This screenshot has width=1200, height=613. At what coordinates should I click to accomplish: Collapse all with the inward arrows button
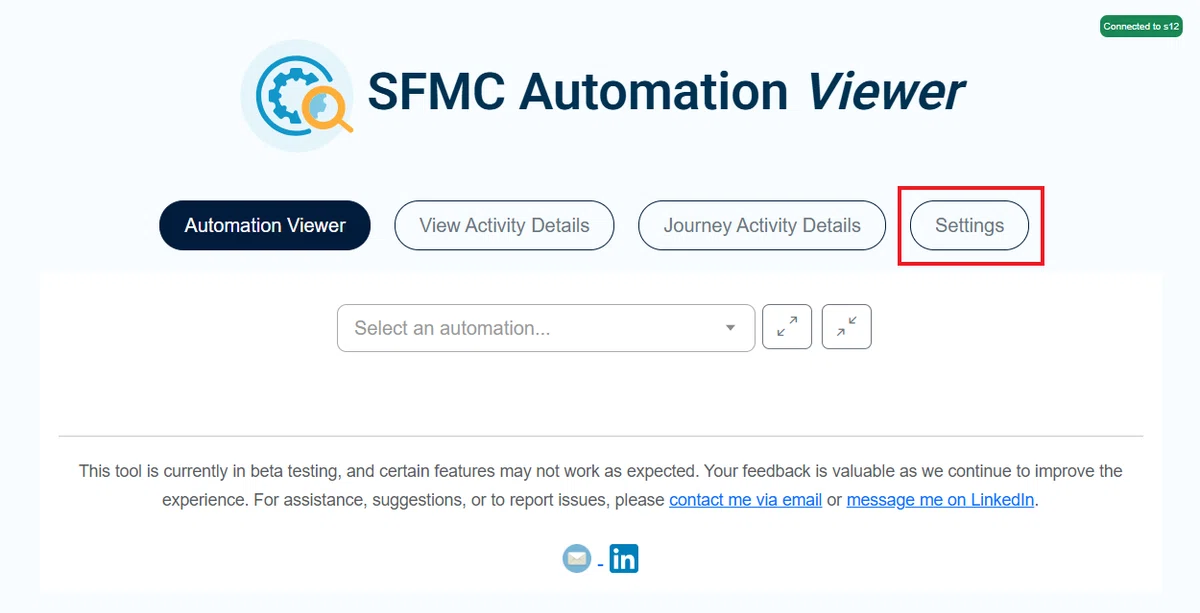(x=847, y=326)
